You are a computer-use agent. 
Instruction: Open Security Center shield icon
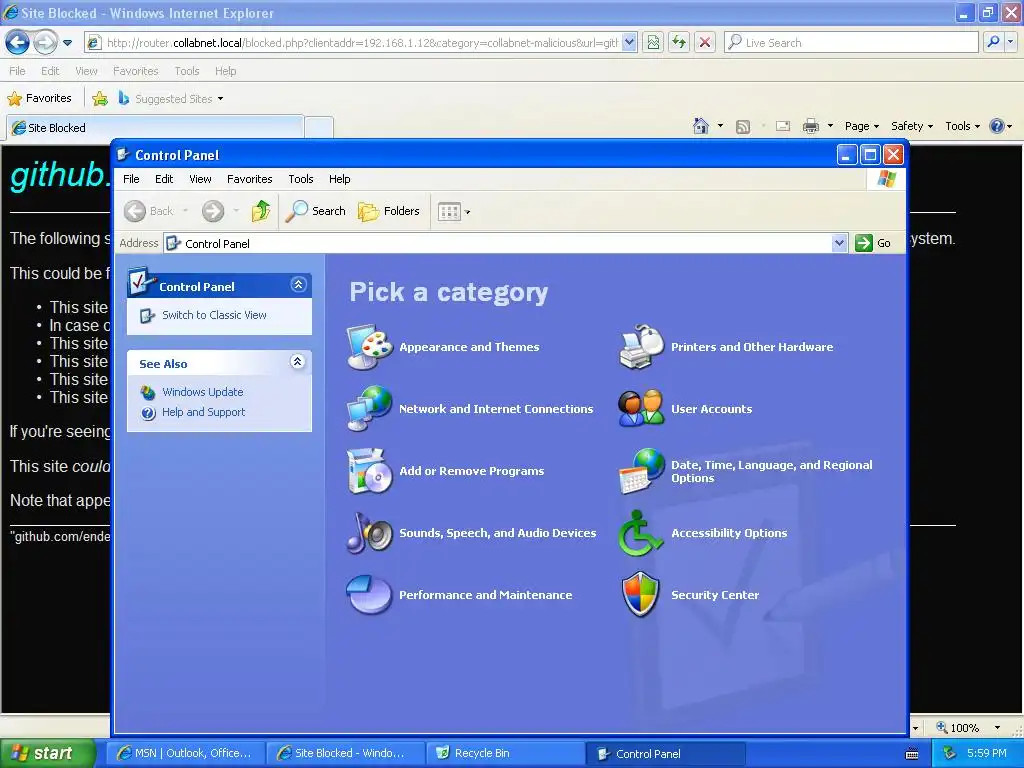[641, 594]
